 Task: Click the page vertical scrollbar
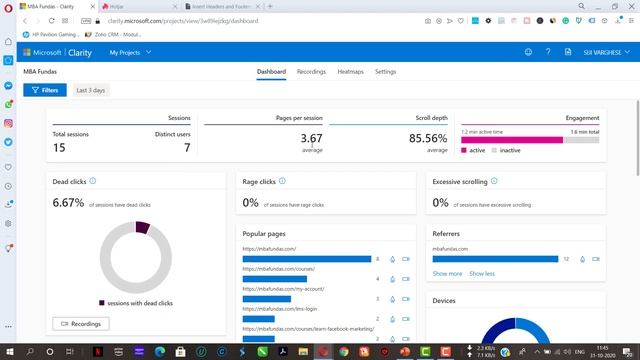[637, 138]
